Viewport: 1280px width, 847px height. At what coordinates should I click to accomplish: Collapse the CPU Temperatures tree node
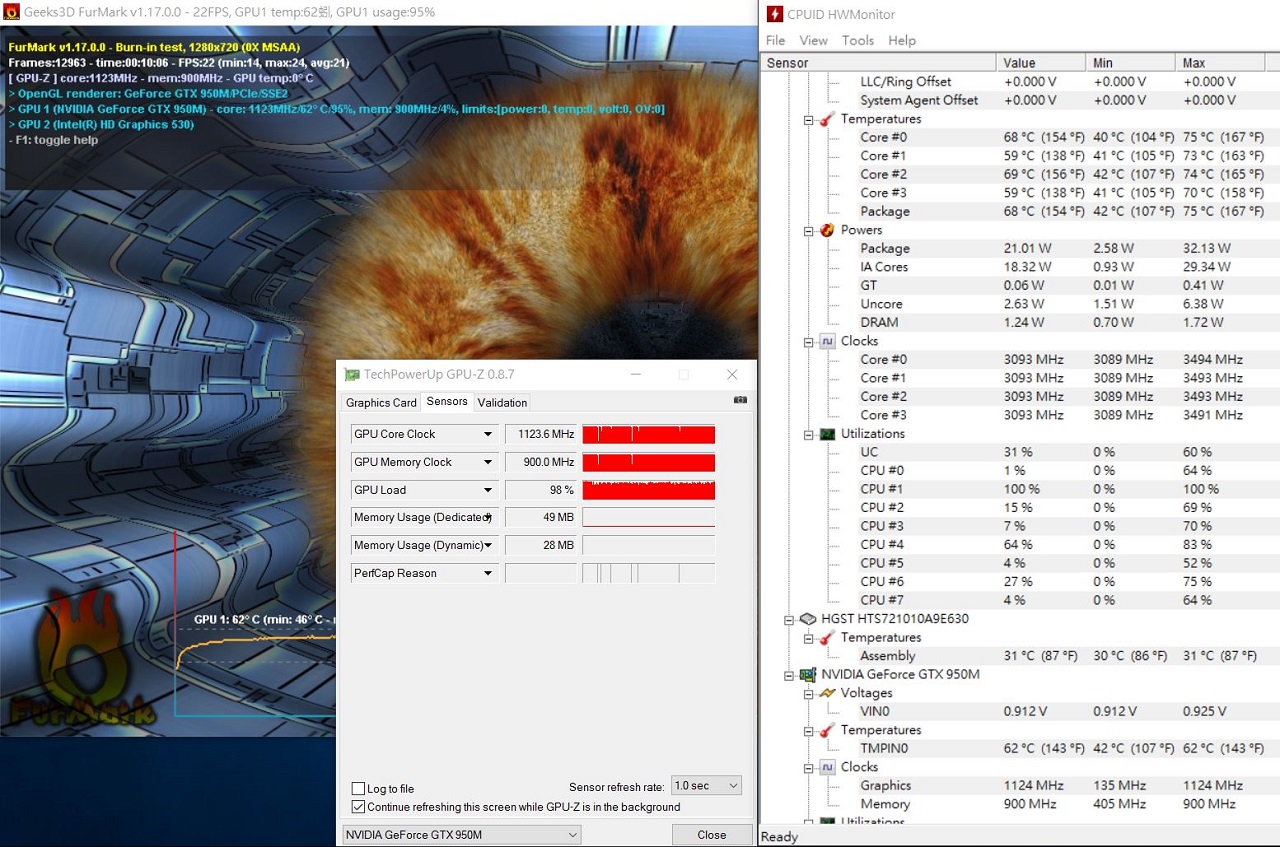pos(808,119)
